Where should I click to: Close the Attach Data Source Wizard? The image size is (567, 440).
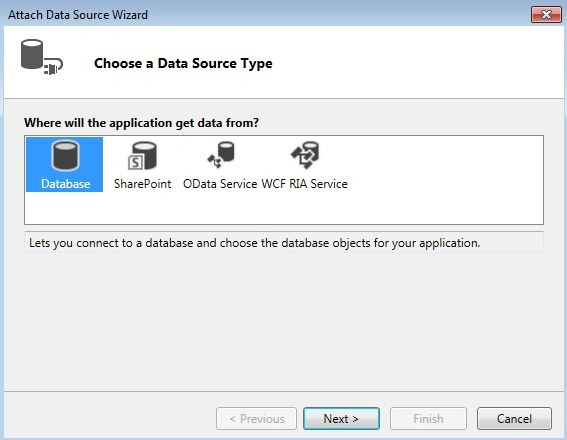point(546,15)
